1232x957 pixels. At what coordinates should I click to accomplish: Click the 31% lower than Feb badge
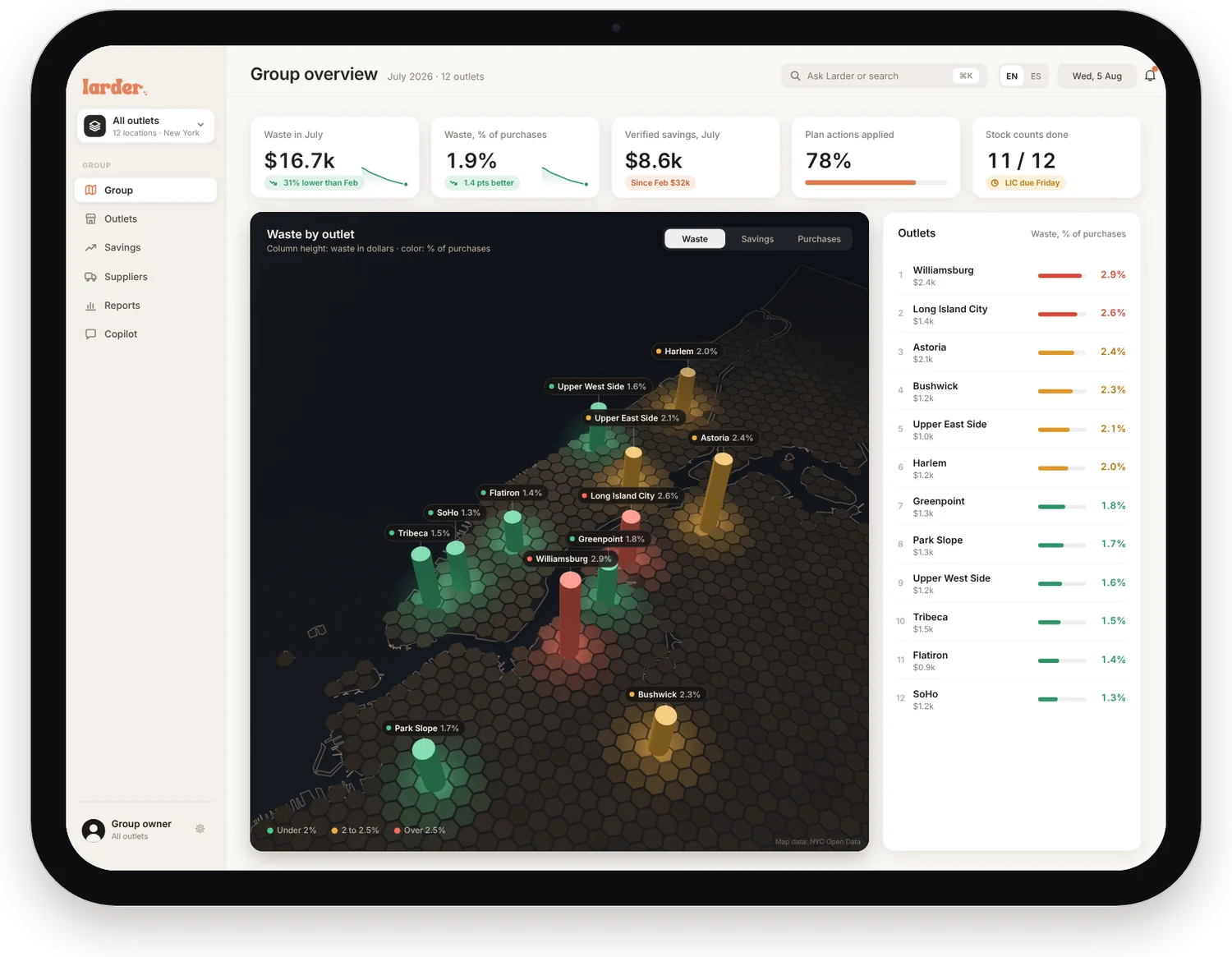click(x=314, y=183)
